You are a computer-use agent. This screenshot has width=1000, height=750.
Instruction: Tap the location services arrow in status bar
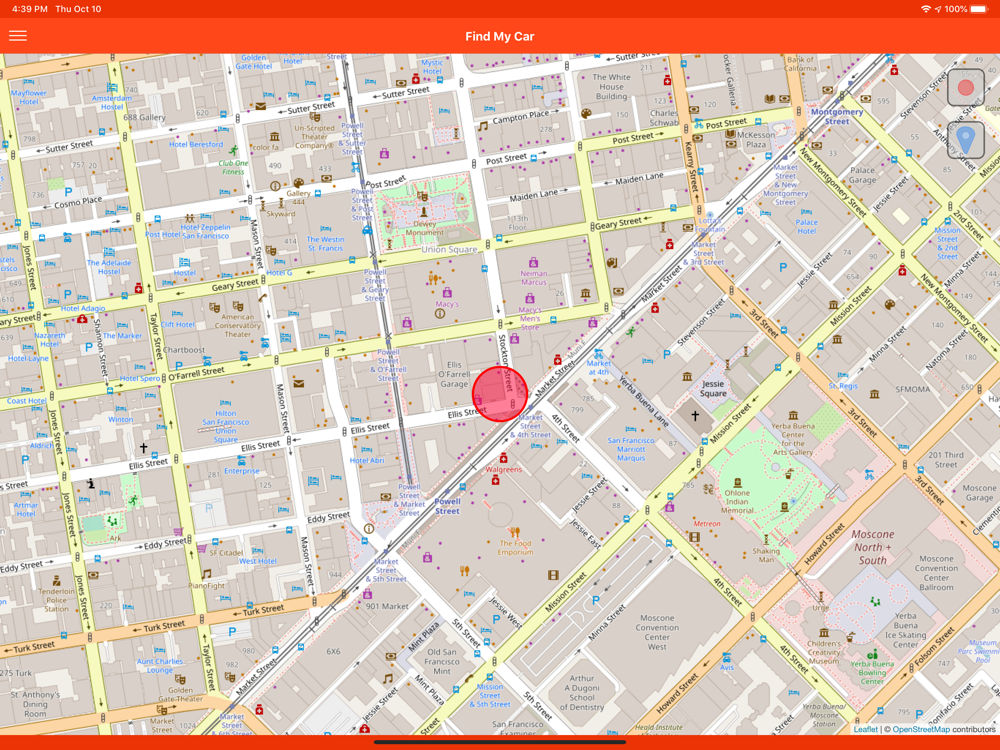pyautogui.click(x=938, y=9)
